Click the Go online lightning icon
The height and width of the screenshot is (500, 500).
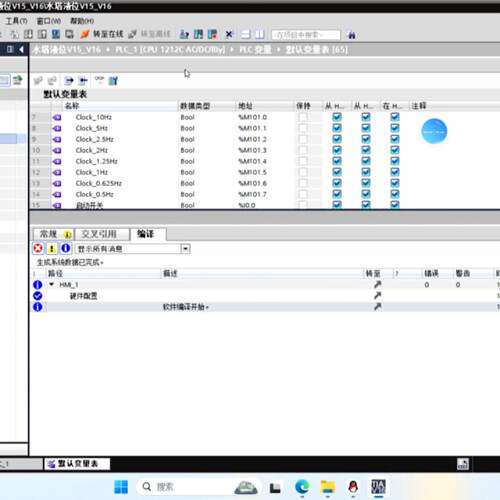pos(85,34)
